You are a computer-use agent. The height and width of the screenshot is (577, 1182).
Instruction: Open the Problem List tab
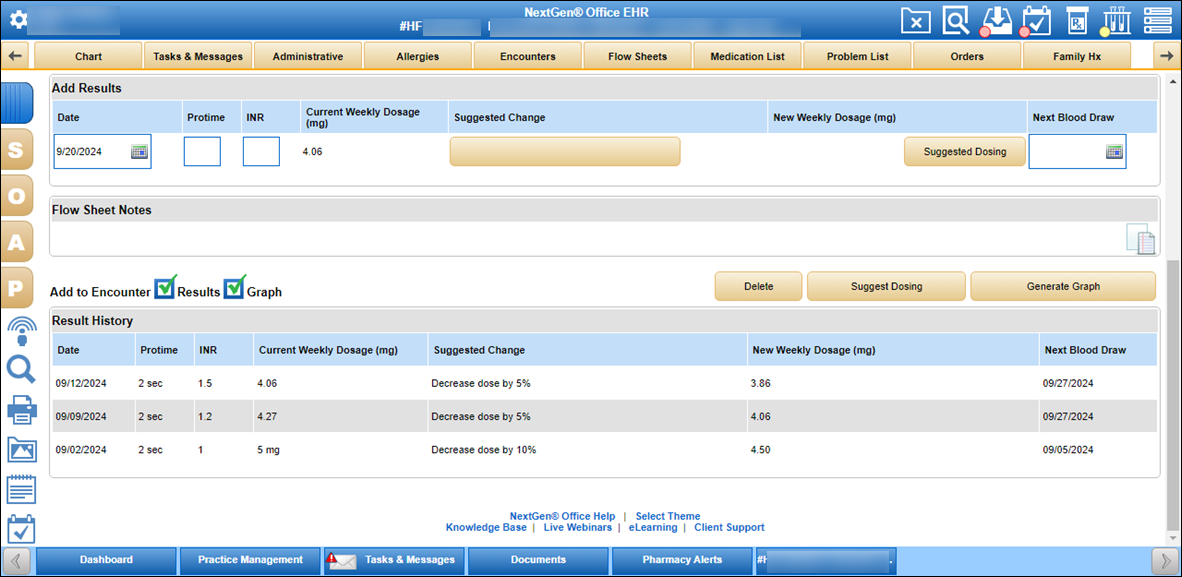[x=857, y=56]
